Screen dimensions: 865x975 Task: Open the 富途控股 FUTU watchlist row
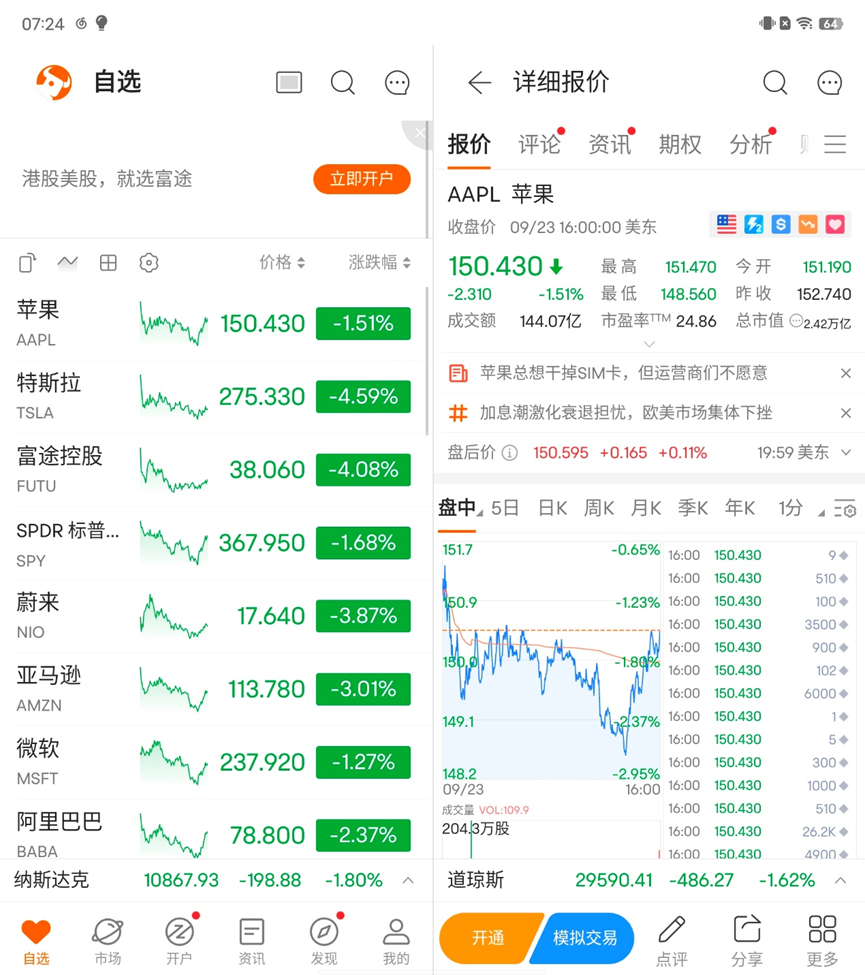(x=213, y=470)
